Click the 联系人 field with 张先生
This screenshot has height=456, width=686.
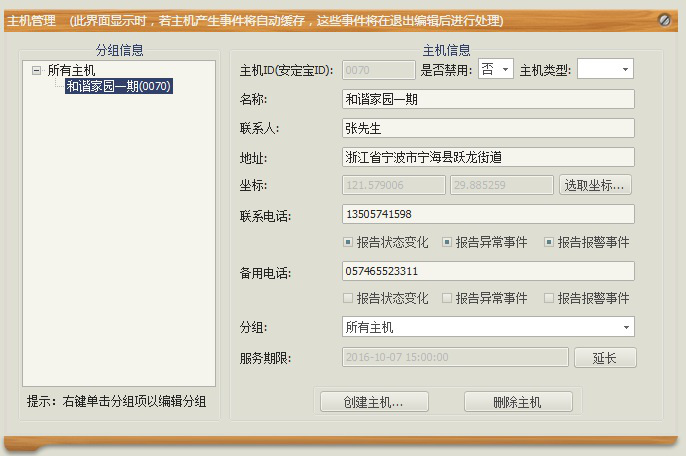pyautogui.click(x=488, y=128)
